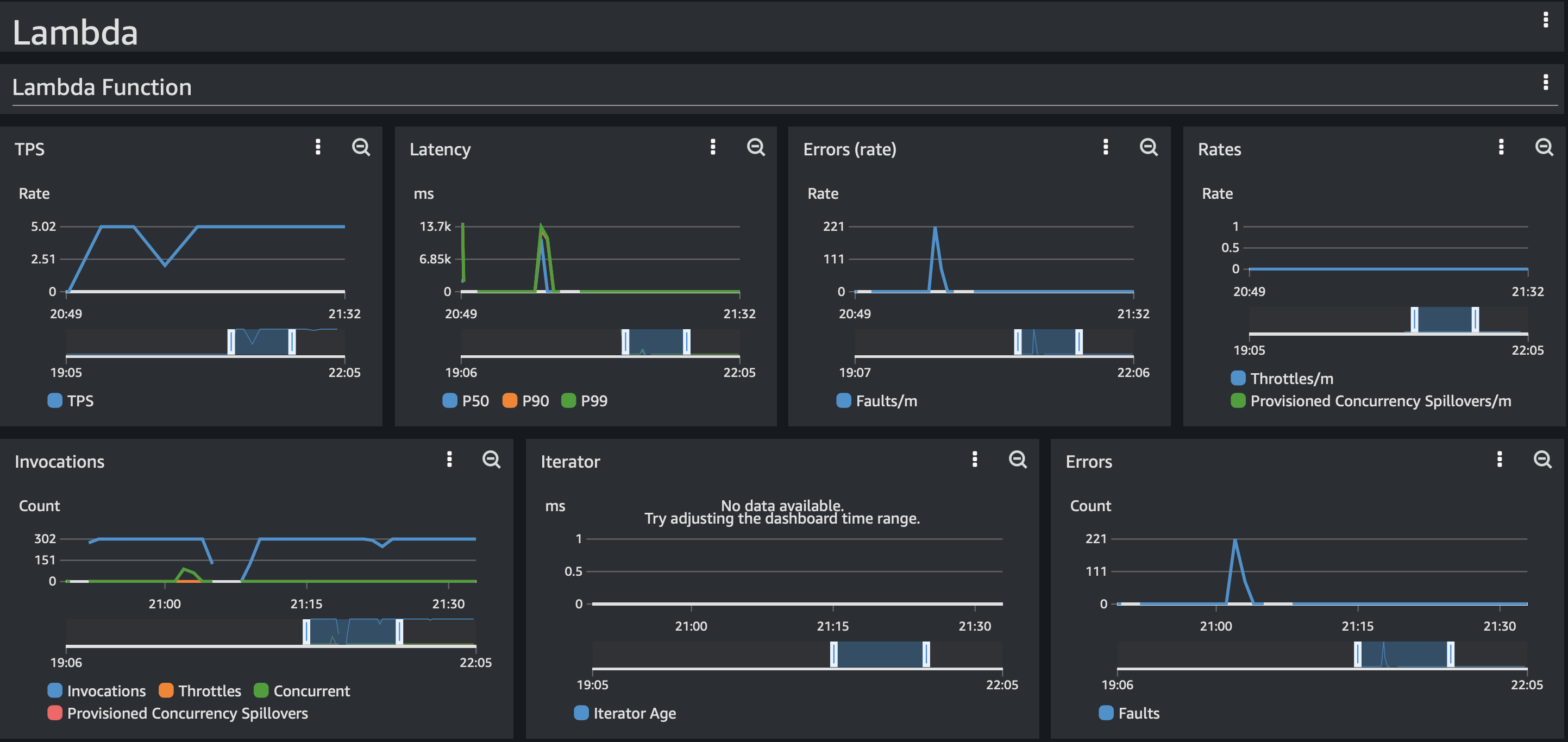Click the Lambda Function section title
1568x742 pixels.
[102, 87]
